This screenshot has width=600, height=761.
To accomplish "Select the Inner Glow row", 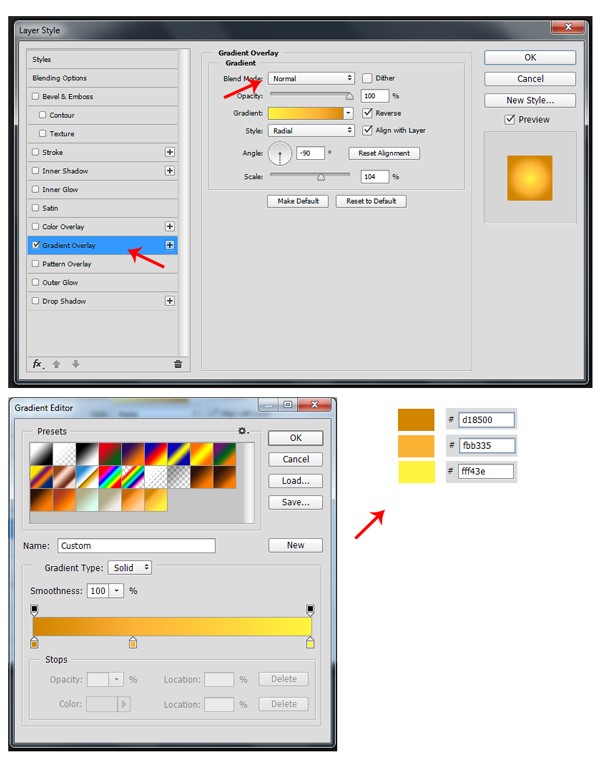I will 102,189.
